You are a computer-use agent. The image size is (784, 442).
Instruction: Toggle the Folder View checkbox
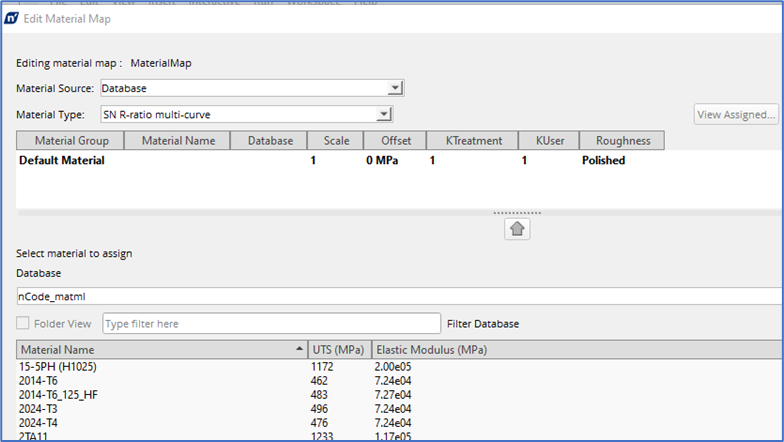click(24, 324)
